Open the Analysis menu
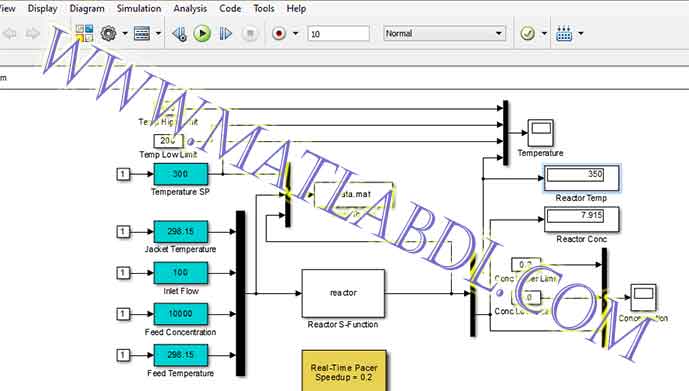This screenshot has width=689, height=391. [190, 8]
